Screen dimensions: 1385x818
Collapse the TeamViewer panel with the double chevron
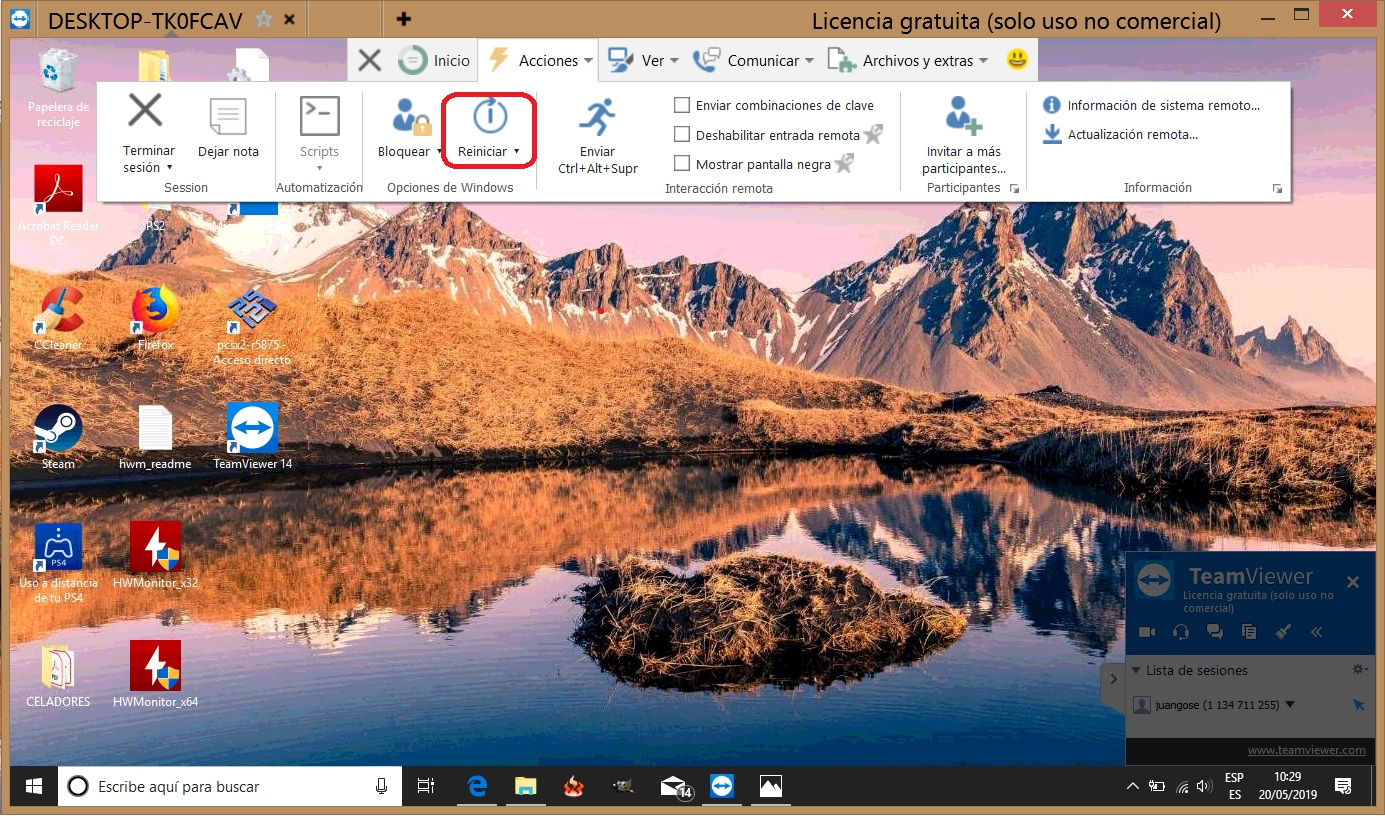tap(1316, 632)
